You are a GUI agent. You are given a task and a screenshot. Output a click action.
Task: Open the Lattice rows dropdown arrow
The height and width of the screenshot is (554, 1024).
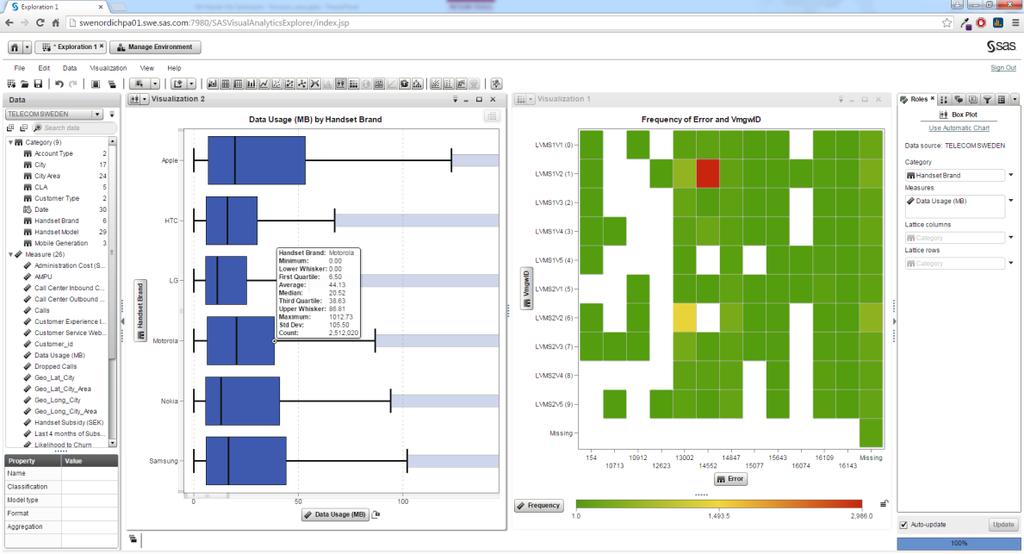pyautogui.click(x=1011, y=263)
